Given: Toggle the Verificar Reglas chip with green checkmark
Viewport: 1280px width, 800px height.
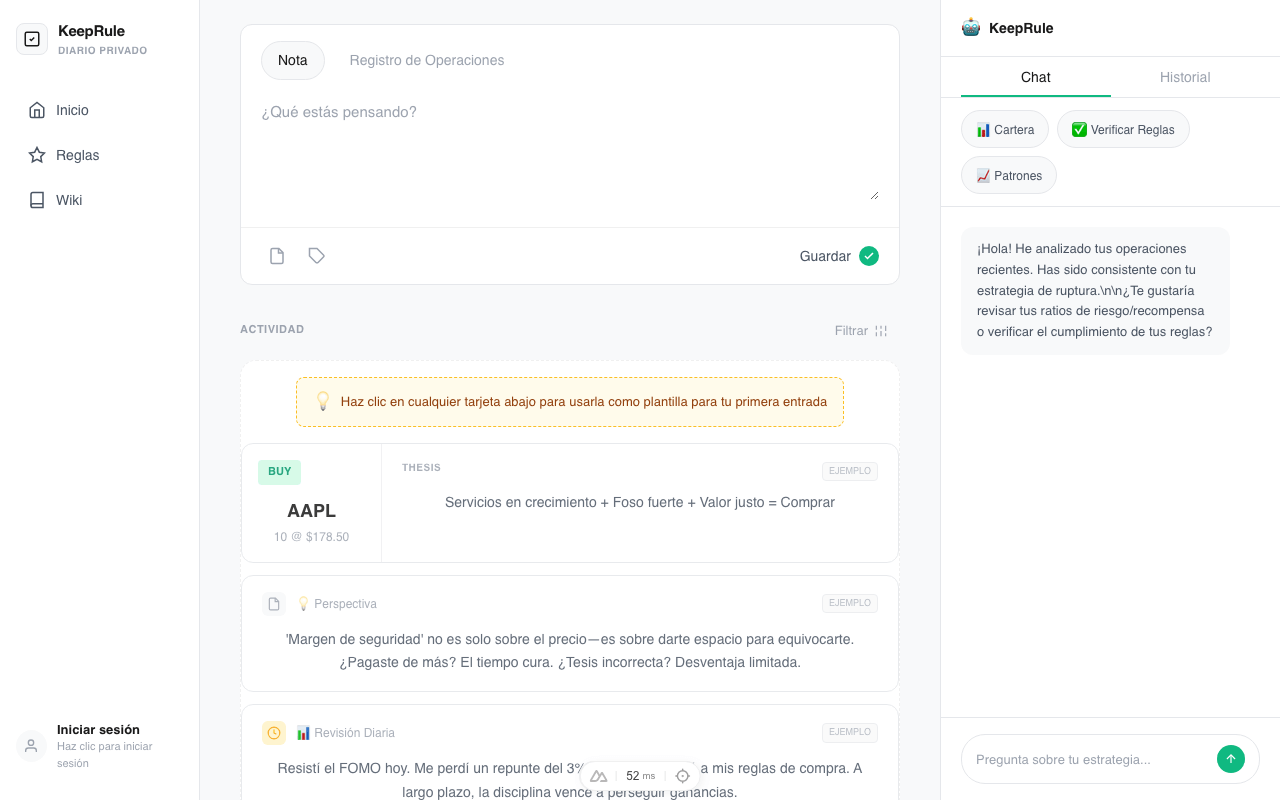Looking at the screenshot, I should [1123, 129].
